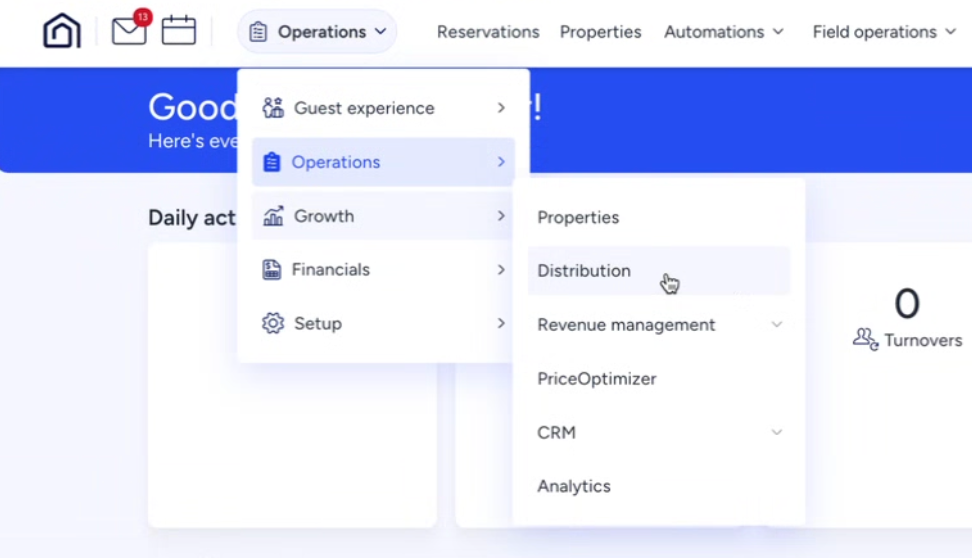The height and width of the screenshot is (558, 972).
Task: Choose PriceOptimizer in the submenu
Action: coord(597,379)
